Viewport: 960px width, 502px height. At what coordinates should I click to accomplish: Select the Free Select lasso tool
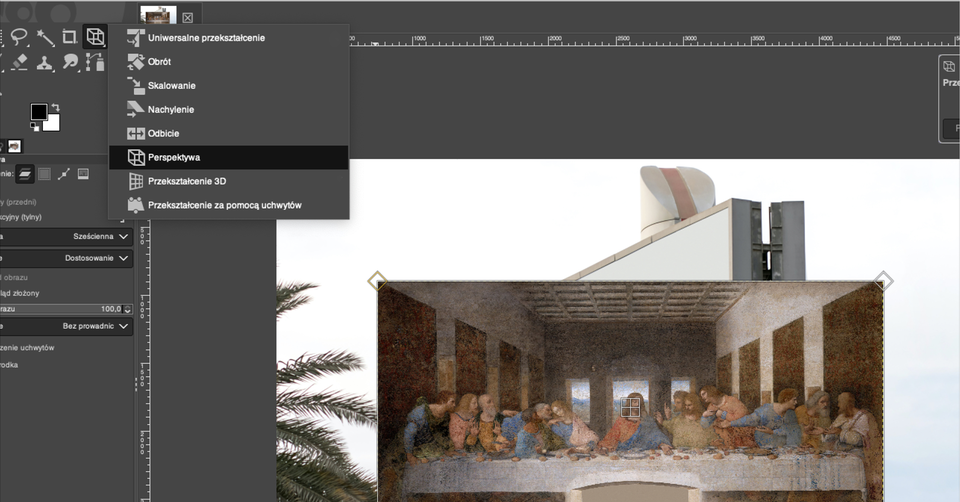19,38
